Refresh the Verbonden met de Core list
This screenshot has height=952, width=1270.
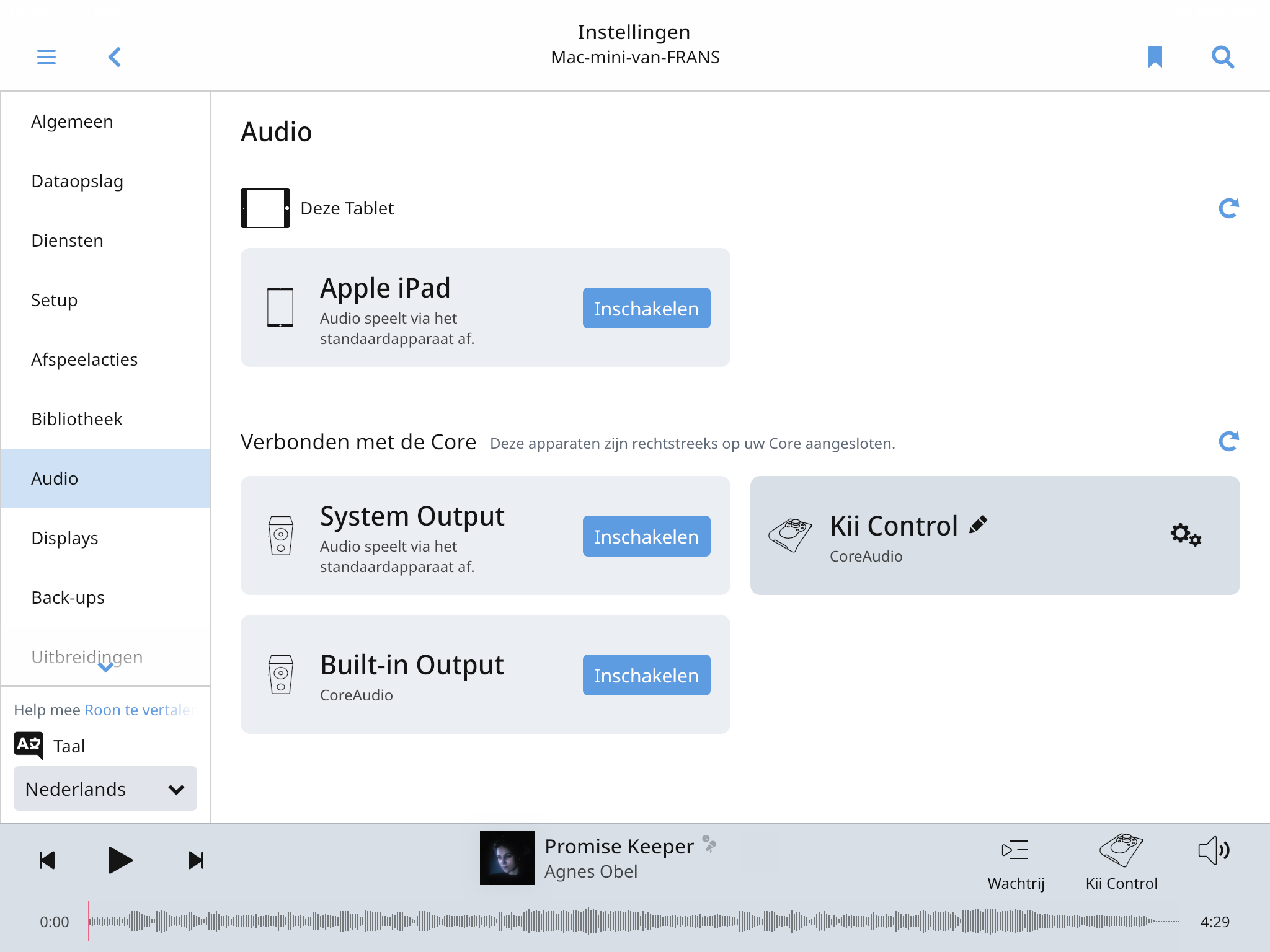pos(1228,441)
